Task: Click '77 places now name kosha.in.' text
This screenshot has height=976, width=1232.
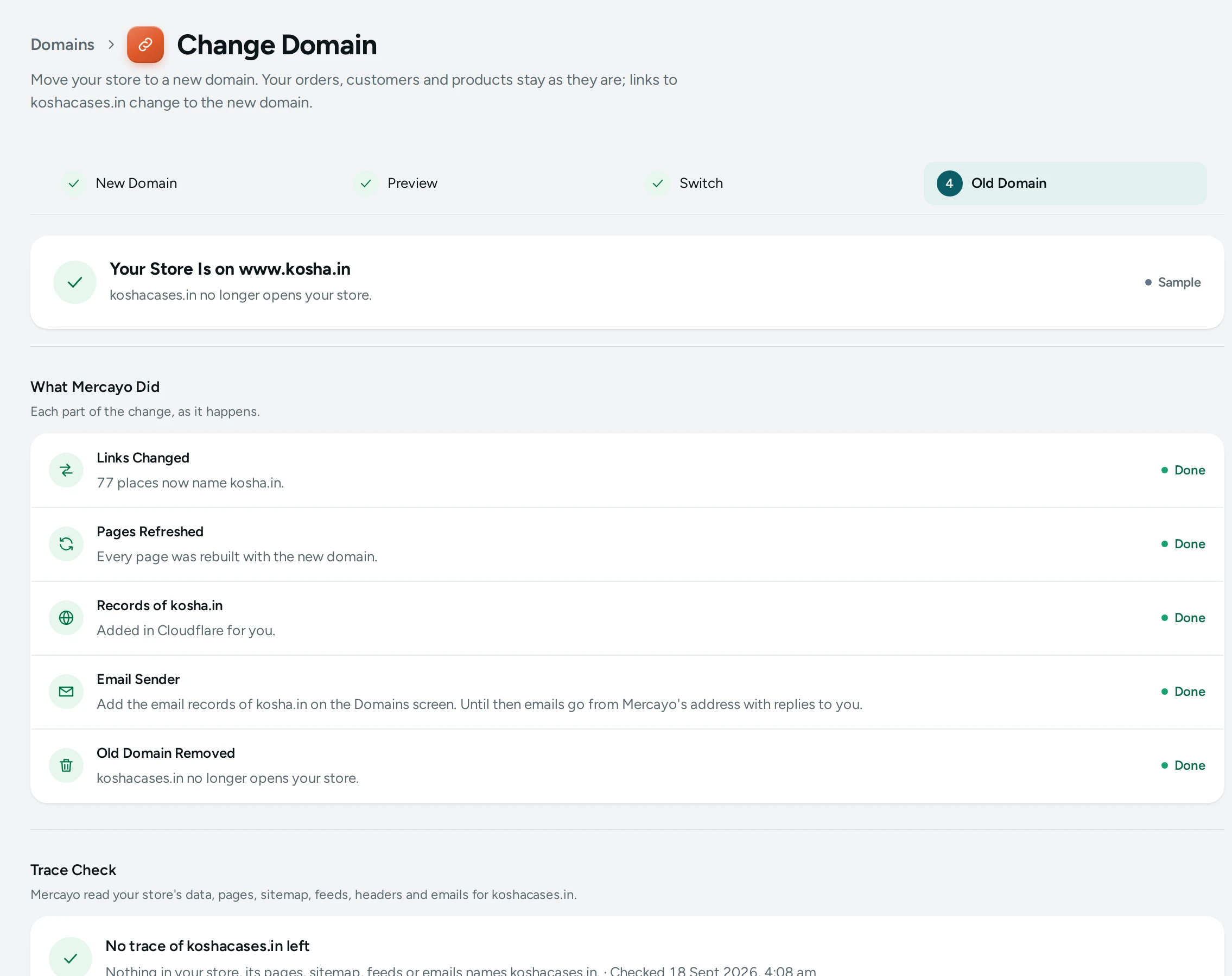Action: click(x=190, y=483)
